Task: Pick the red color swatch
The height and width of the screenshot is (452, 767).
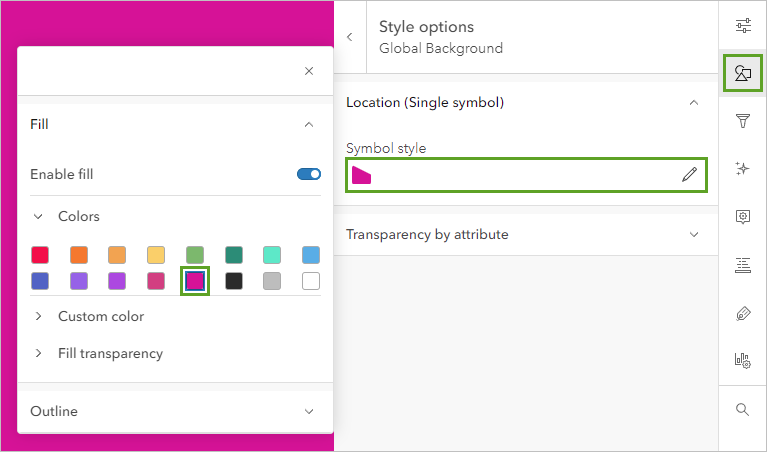Action: click(40, 255)
